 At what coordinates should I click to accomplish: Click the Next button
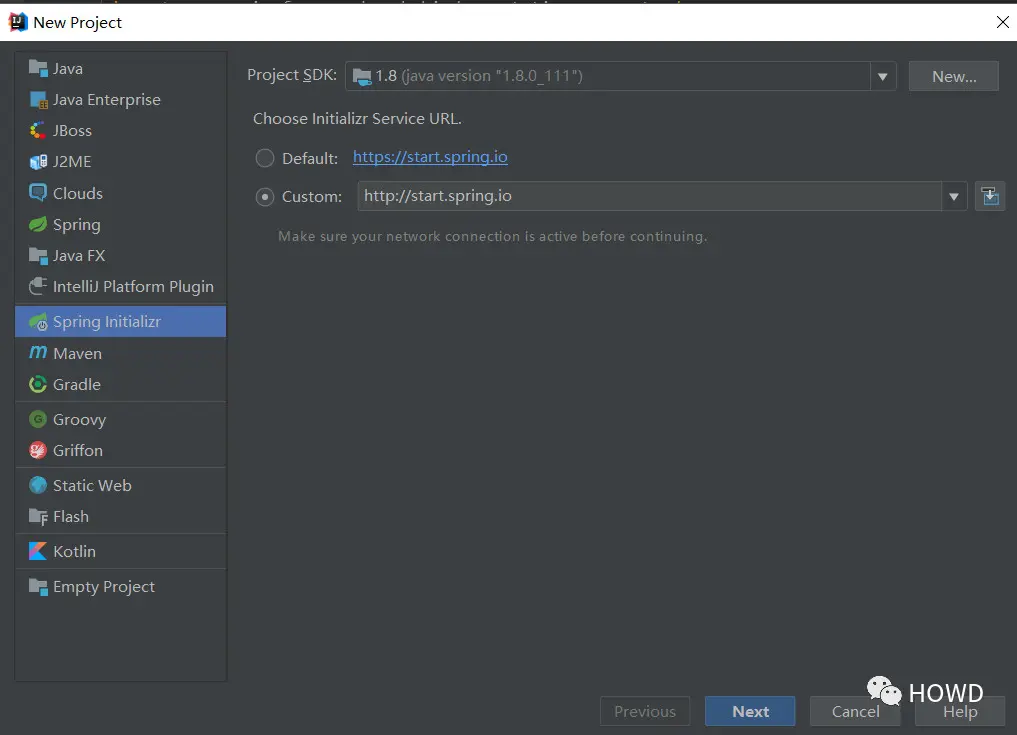point(750,711)
